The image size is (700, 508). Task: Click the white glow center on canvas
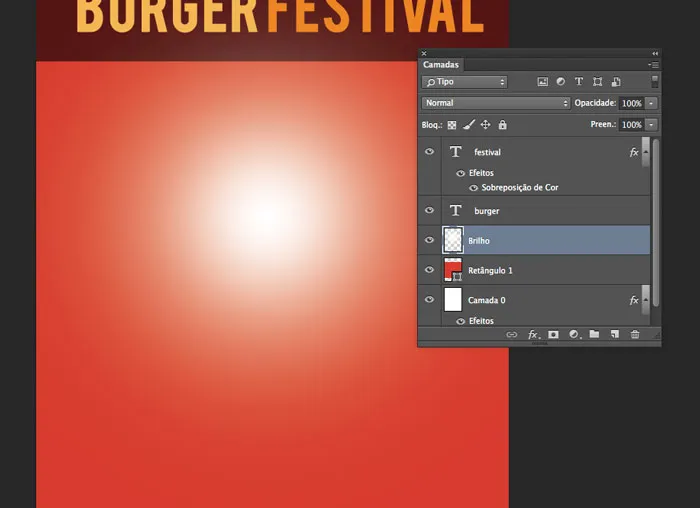267,217
